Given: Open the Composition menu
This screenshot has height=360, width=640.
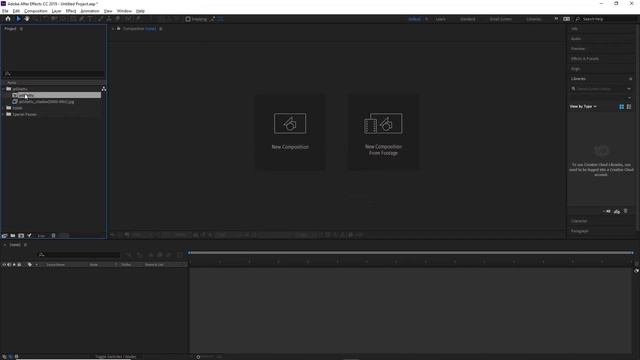Looking at the screenshot, I should (x=36, y=11).
